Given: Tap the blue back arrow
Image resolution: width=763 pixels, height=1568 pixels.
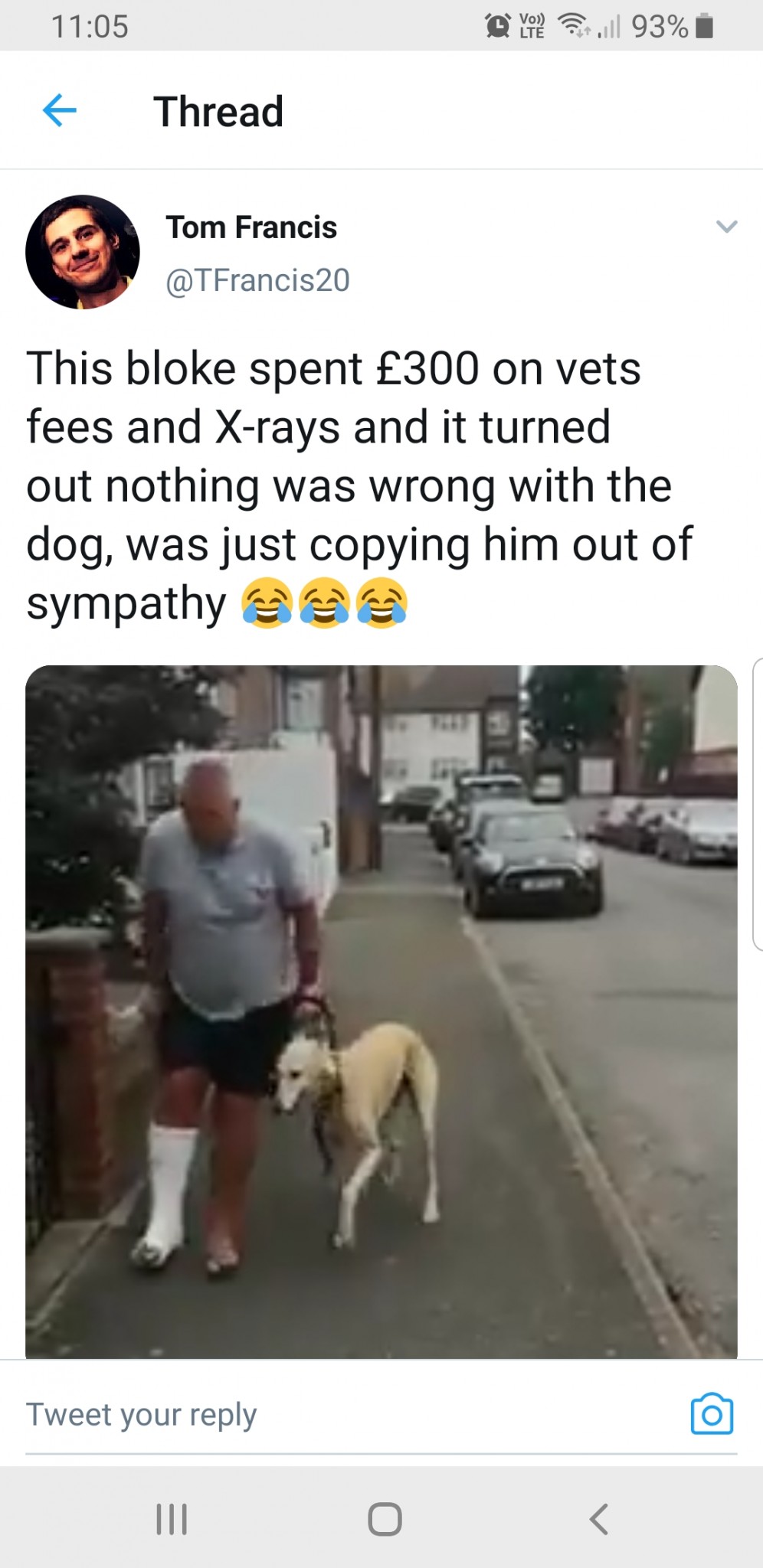Looking at the screenshot, I should [59, 110].
